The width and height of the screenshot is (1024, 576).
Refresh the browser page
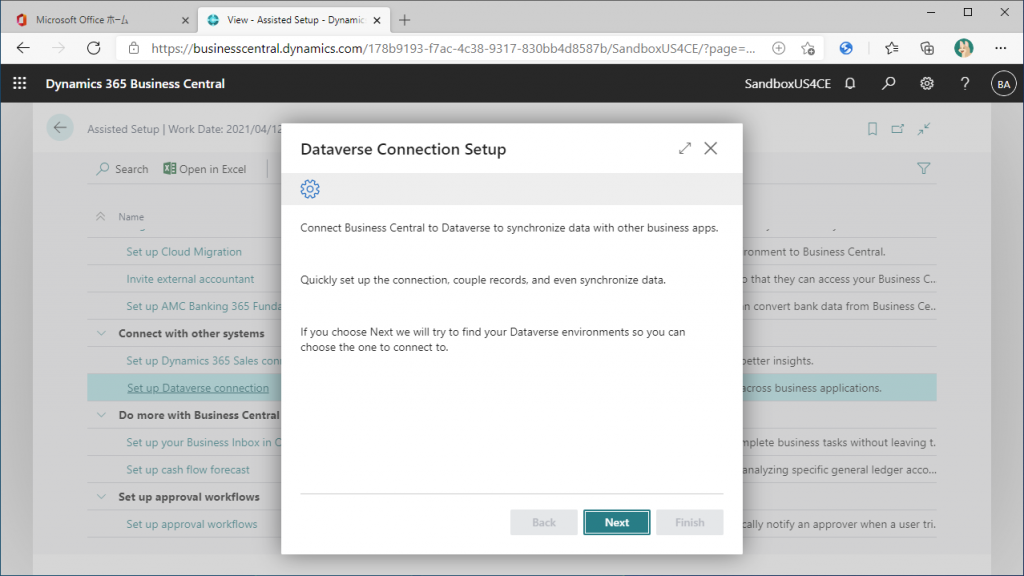[93, 48]
